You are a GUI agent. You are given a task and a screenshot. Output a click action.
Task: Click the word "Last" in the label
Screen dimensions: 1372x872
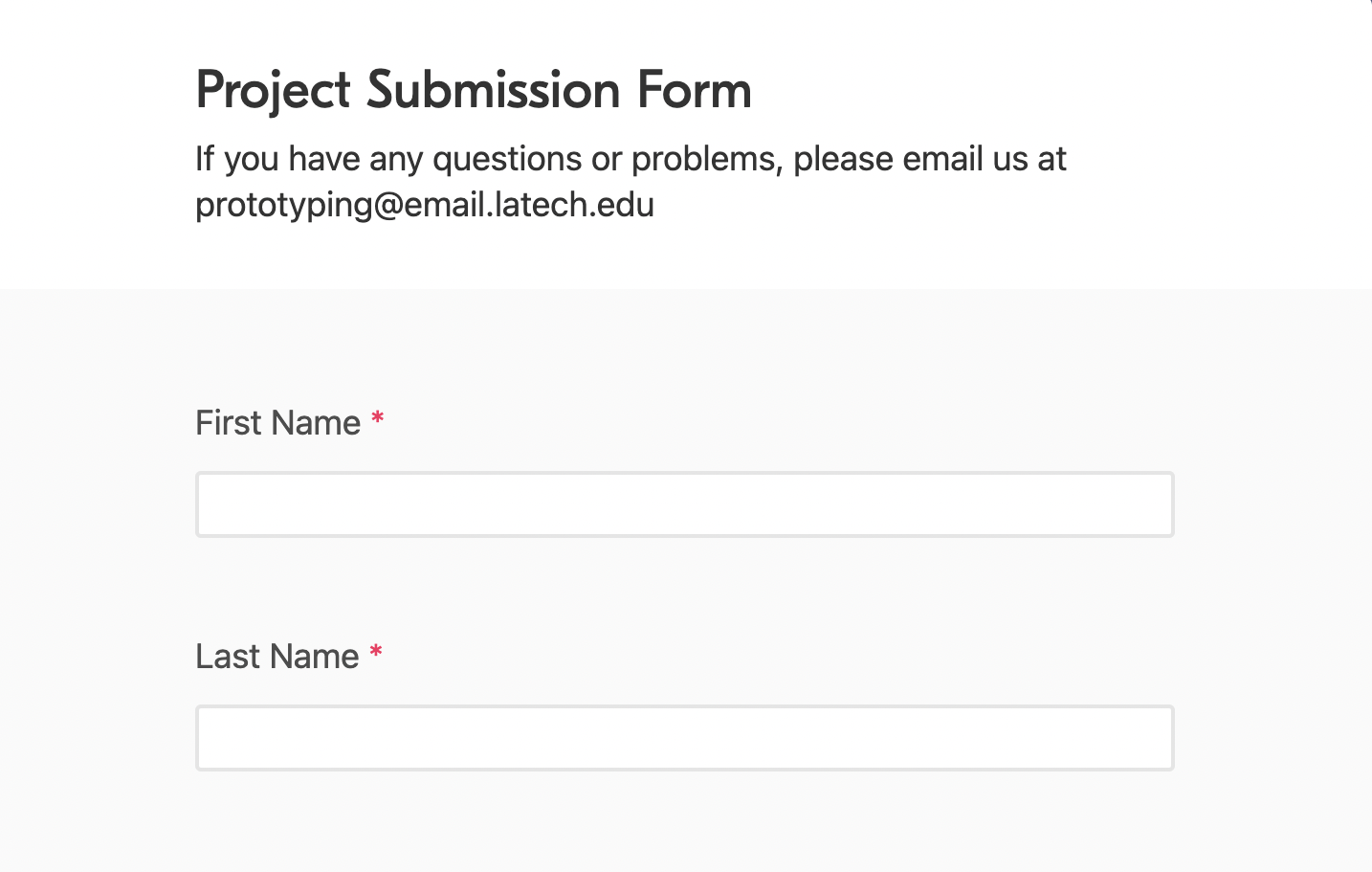coord(228,657)
